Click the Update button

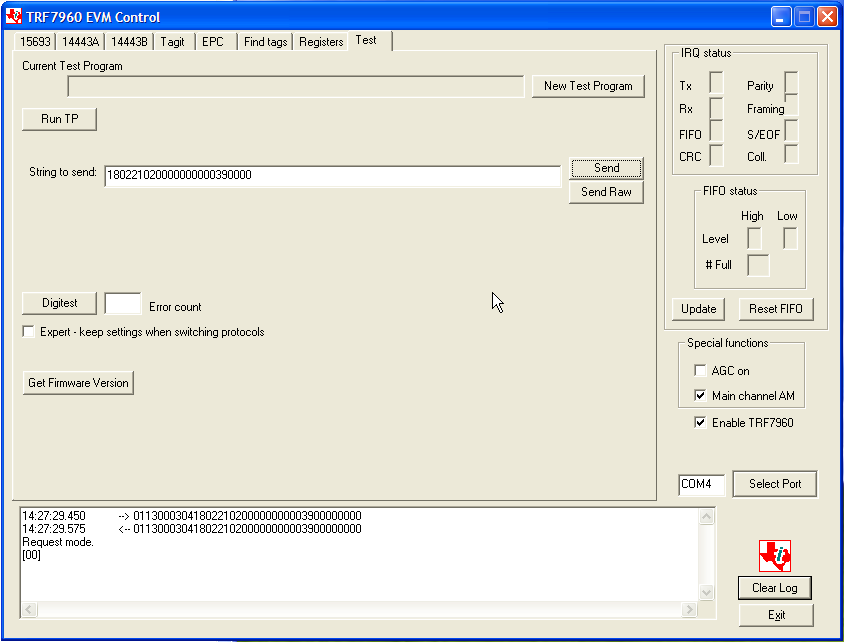[698, 309]
